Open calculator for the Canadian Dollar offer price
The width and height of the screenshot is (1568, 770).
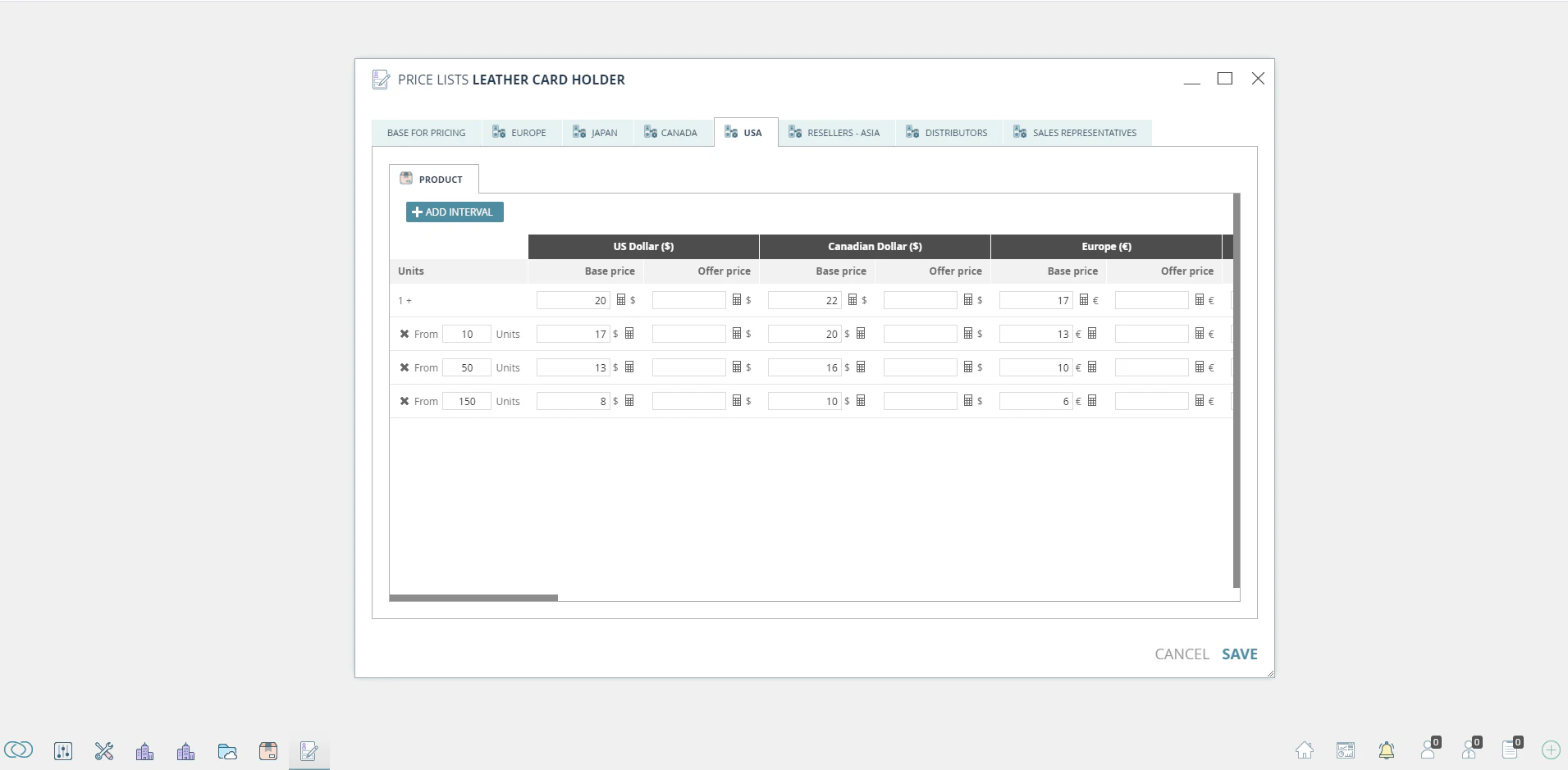click(x=968, y=300)
